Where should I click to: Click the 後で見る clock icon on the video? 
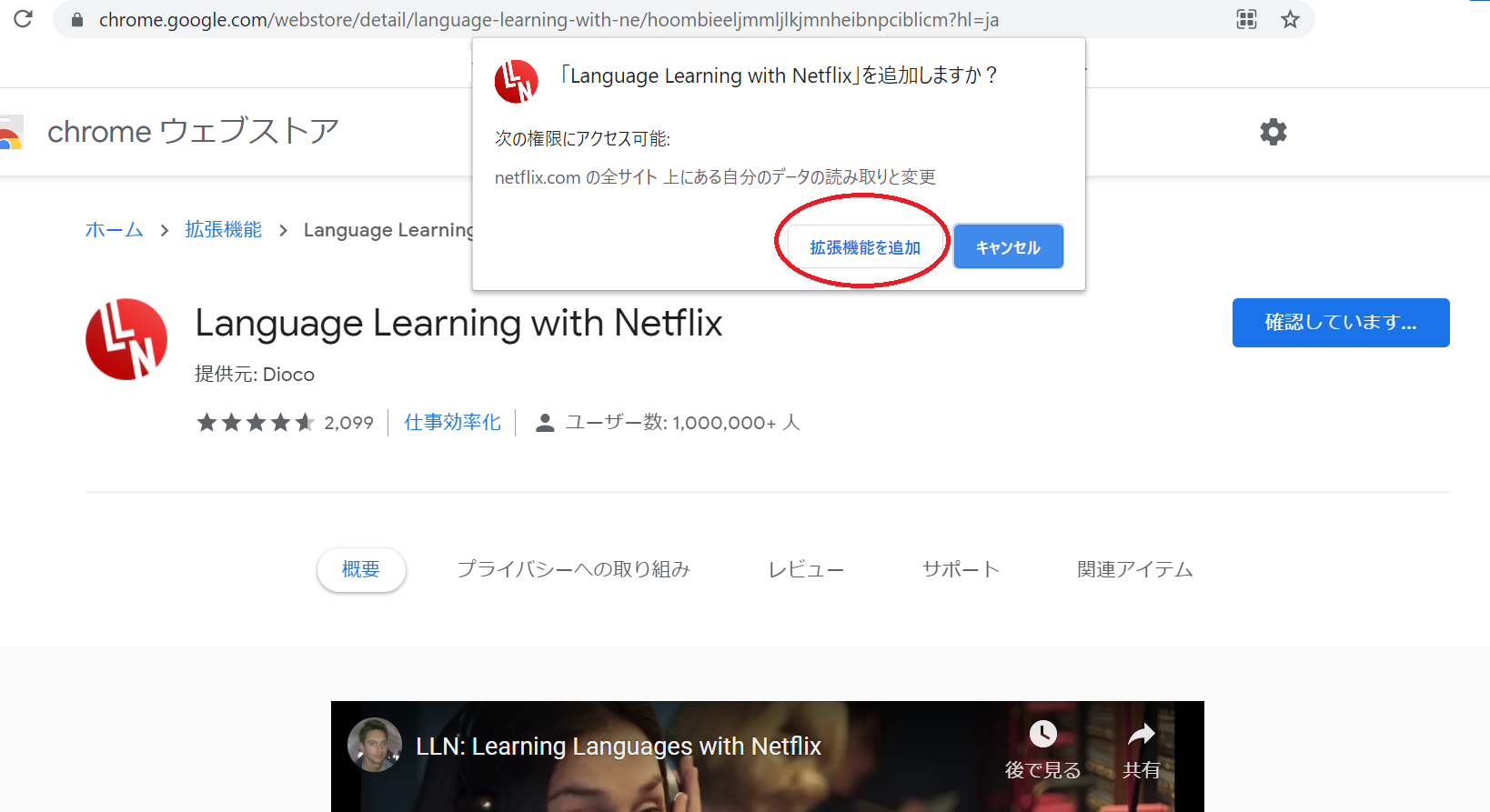[x=1042, y=734]
